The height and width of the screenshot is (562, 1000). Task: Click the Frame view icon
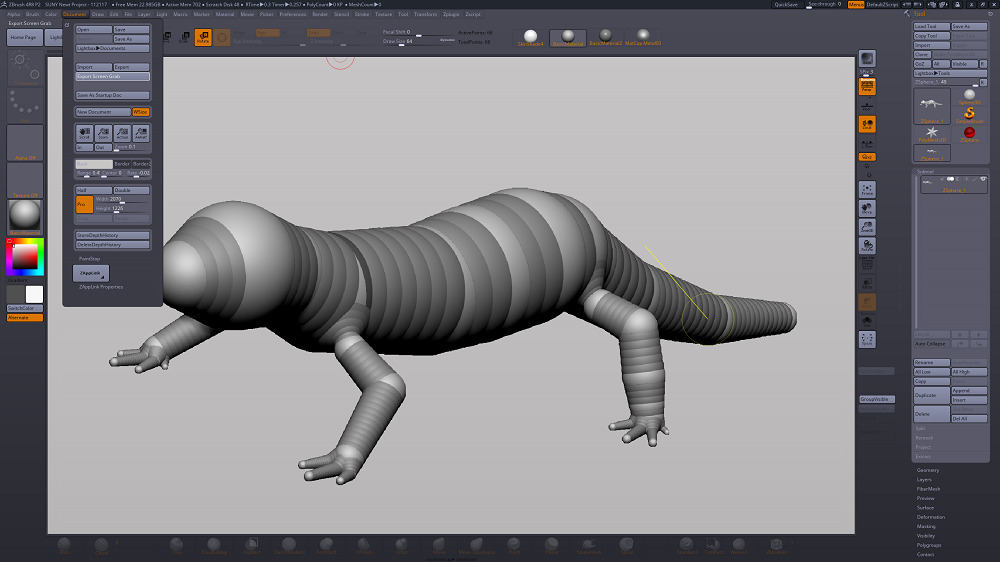pyautogui.click(x=867, y=189)
